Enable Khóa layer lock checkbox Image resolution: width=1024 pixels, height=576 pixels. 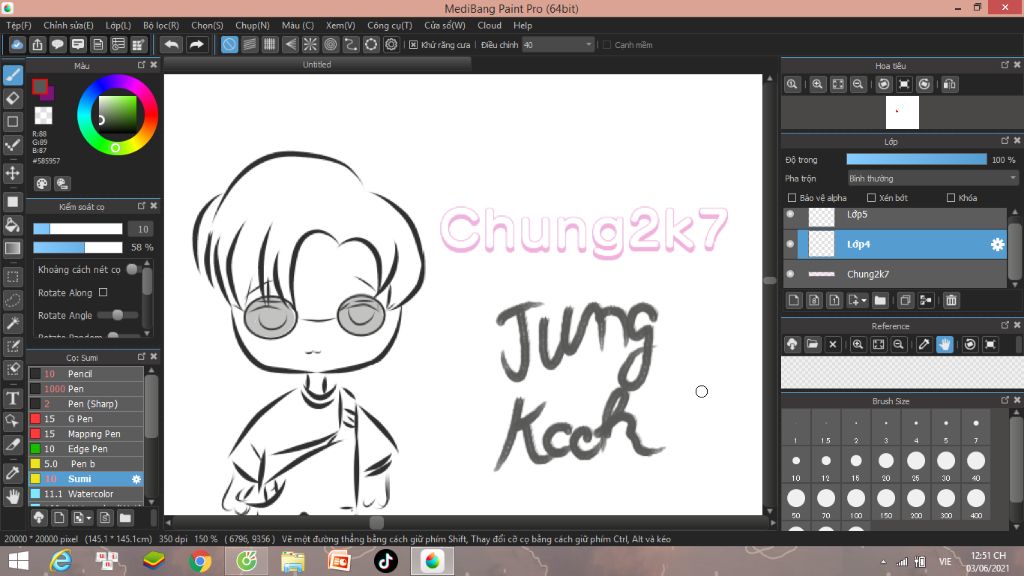pos(951,197)
